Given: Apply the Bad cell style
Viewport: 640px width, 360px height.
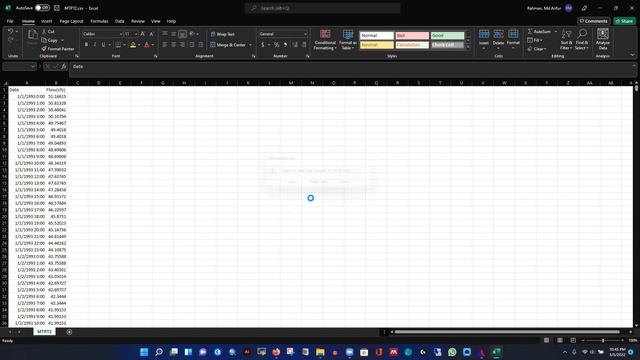Looking at the screenshot, I should pyautogui.click(x=412, y=36).
